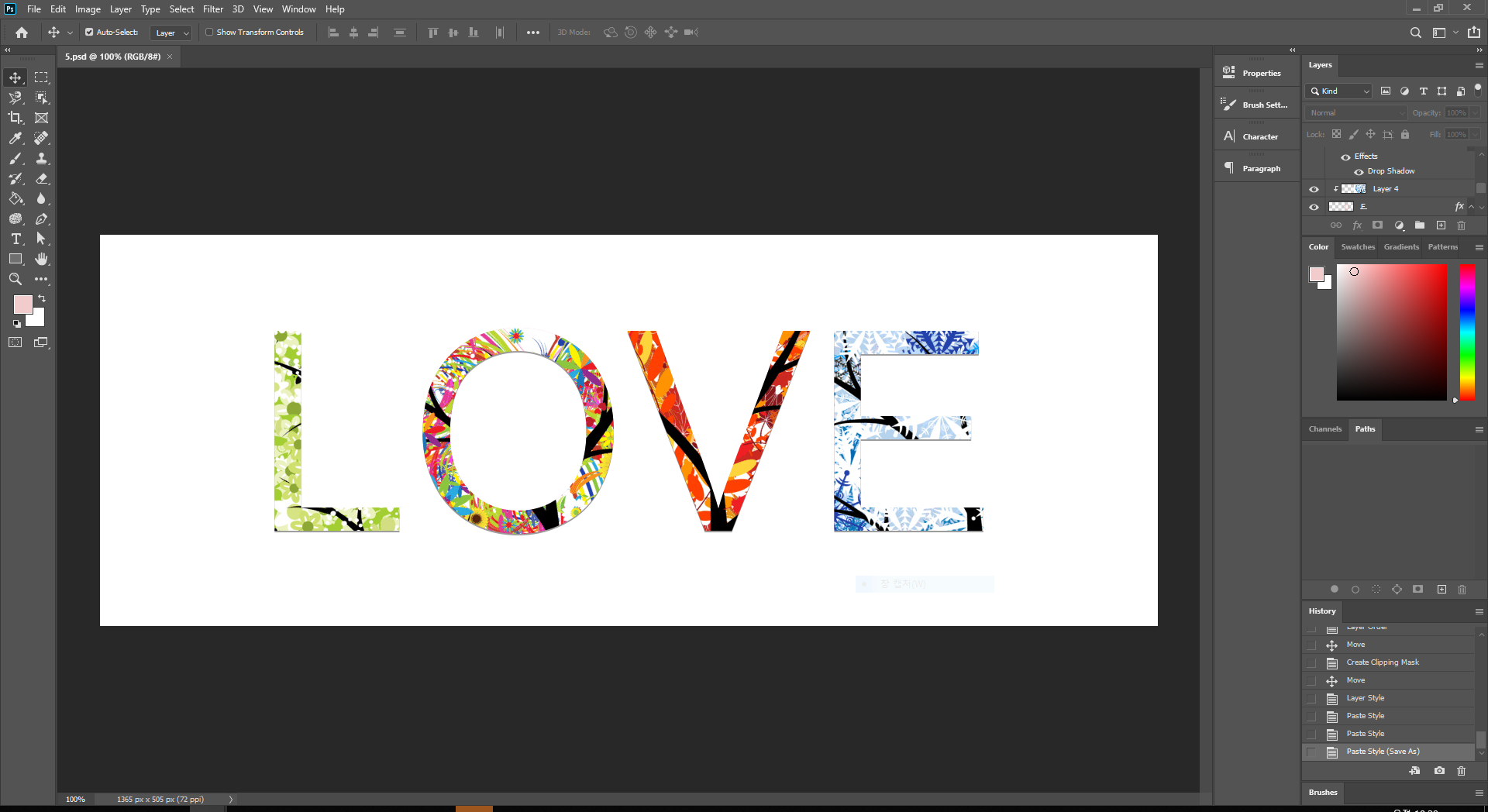This screenshot has width=1488, height=812.
Task: Select the Layer Style history state
Action: coord(1389,698)
